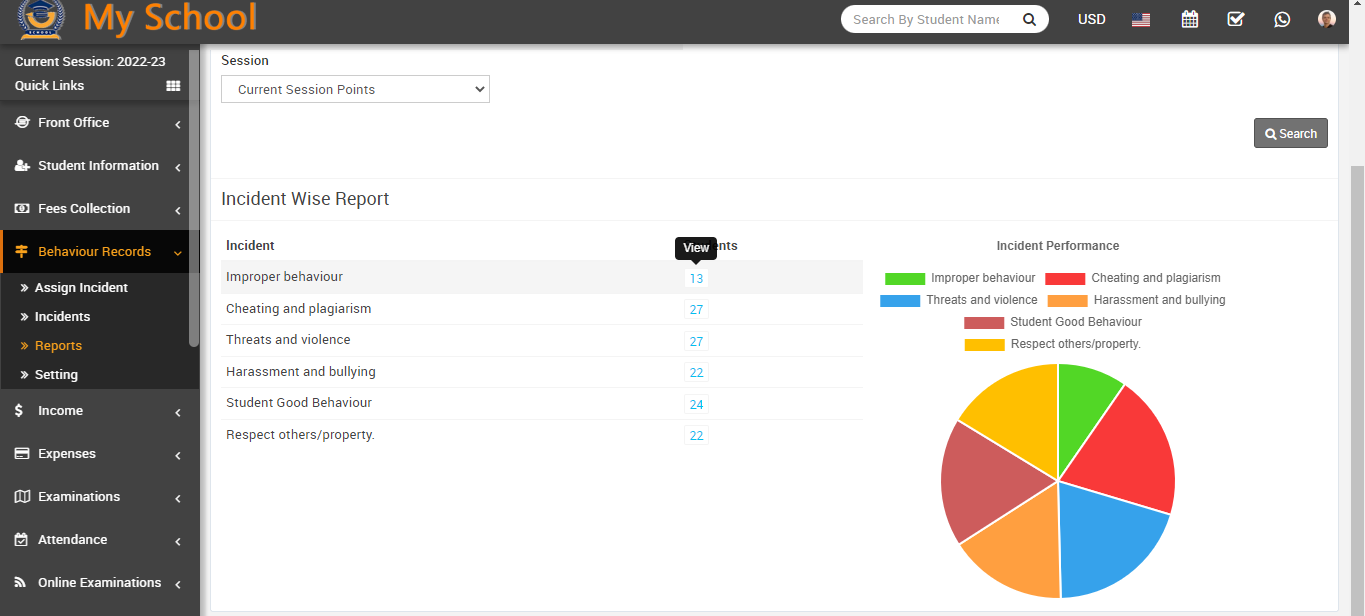1365x616 pixels.
Task: Open the user profile avatar
Action: pyautogui.click(x=1327, y=19)
